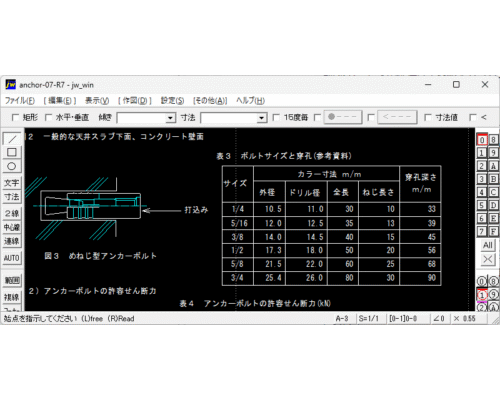The width and height of the screenshot is (500, 400).
Task: Open the 表示(V) menu
Action: click(97, 101)
